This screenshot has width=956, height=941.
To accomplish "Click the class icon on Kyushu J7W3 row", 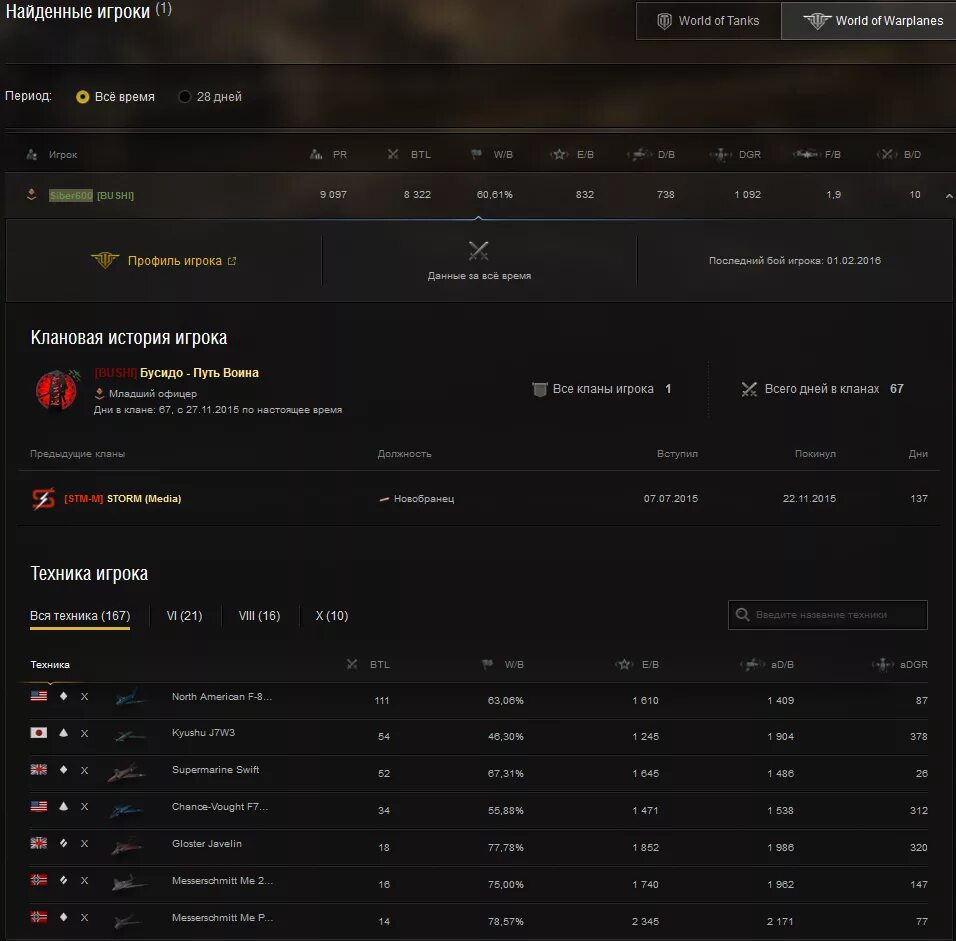I will [x=63, y=732].
